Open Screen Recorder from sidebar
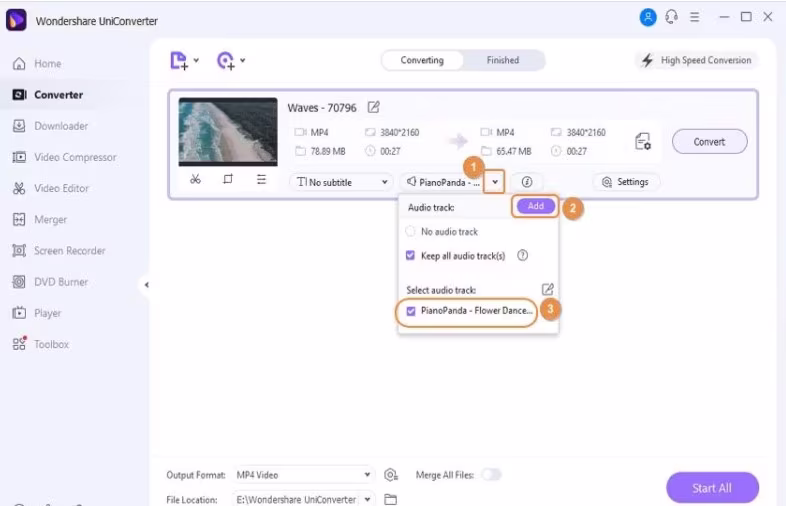Screen dimensions: 786x506 tap(59, 250)
